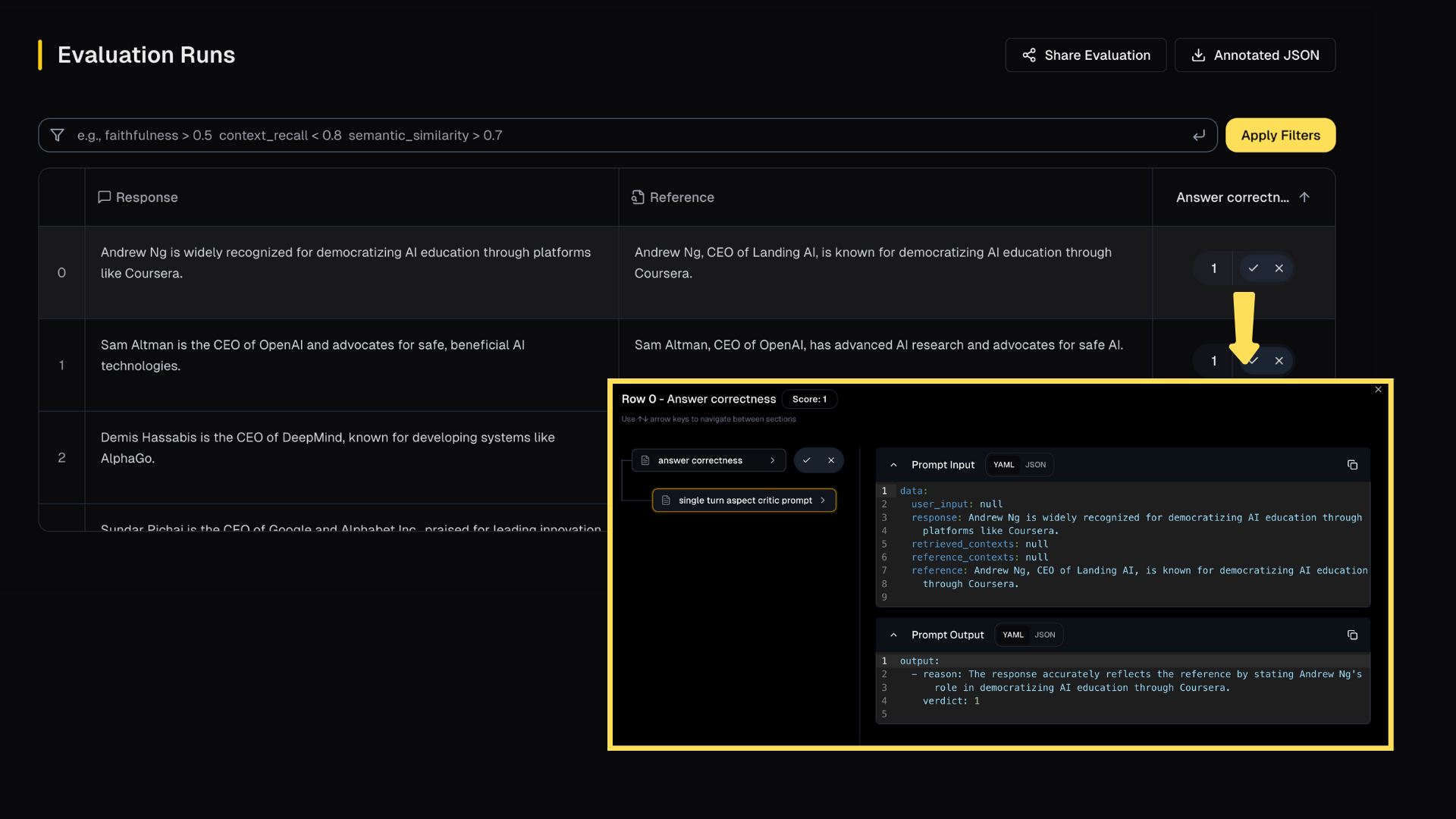Viewport: 1456px width, 819px height.
Task: Reject row 0 score with X
Action: coord(1279,268)
